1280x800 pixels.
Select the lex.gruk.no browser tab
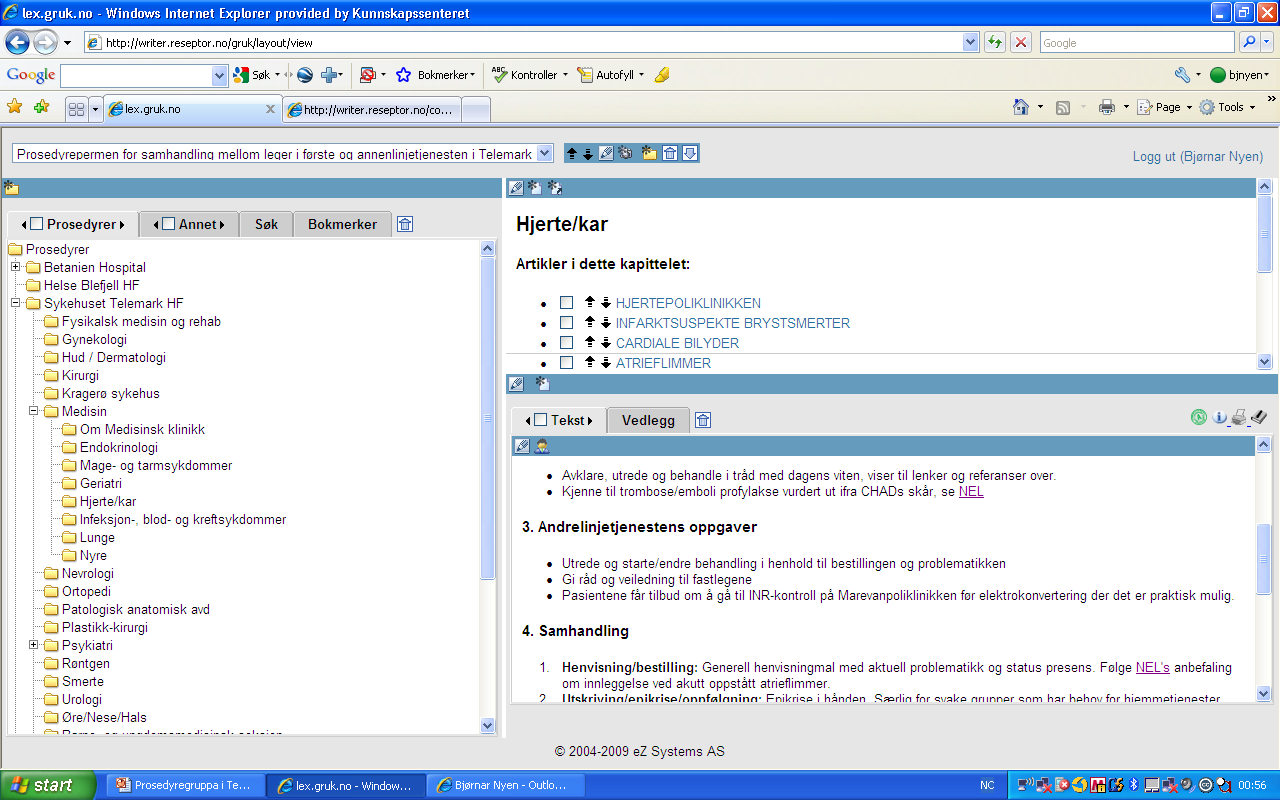click(x=192, y=109)
